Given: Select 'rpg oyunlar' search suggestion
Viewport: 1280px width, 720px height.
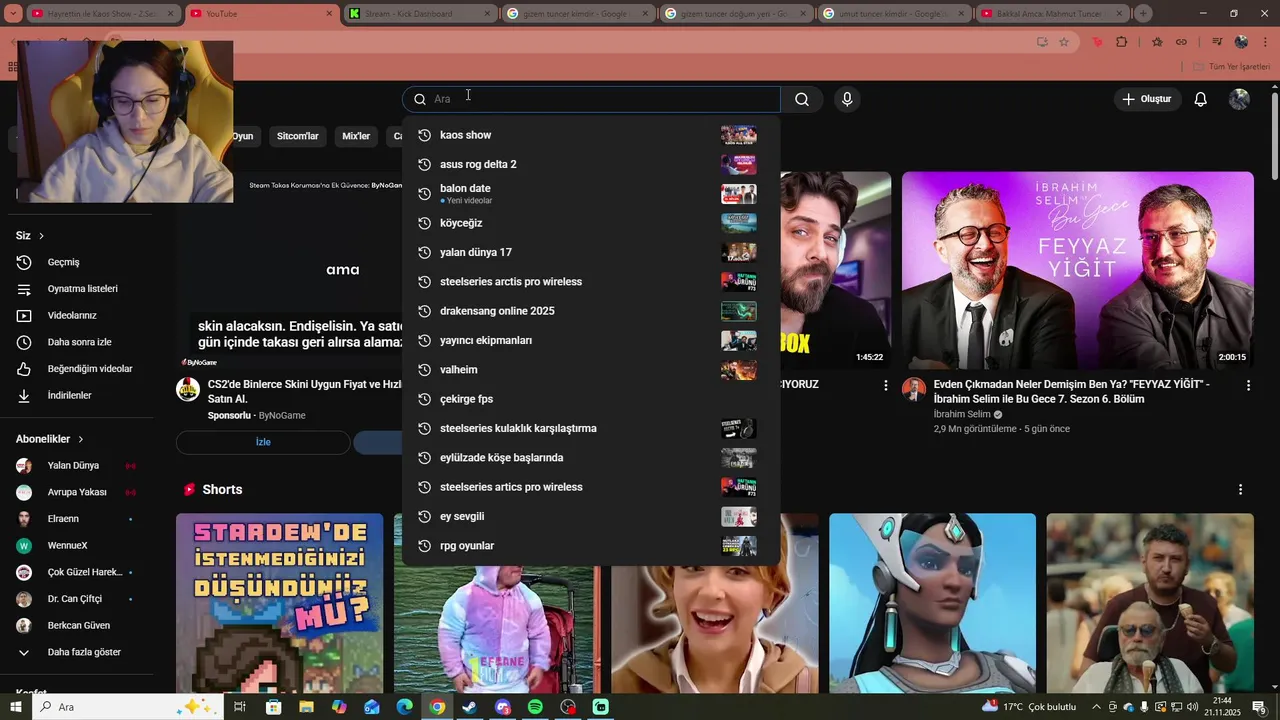Looking at the screenshot, I should click(x=591, y=546).
